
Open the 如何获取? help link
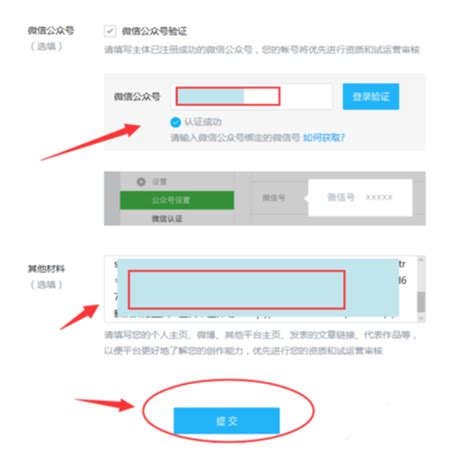[324, 137]
